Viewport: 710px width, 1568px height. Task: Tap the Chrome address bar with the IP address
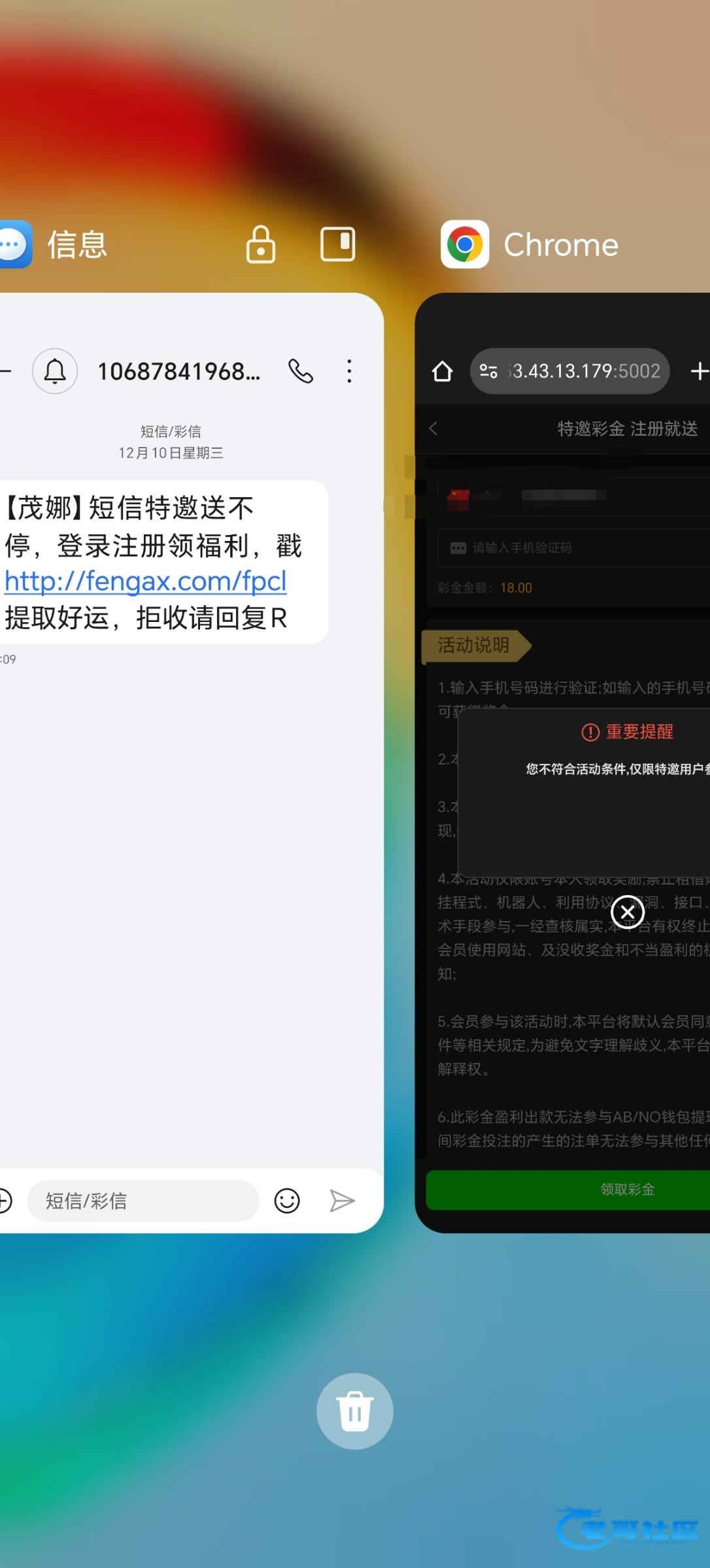click(x=585, y=371)
